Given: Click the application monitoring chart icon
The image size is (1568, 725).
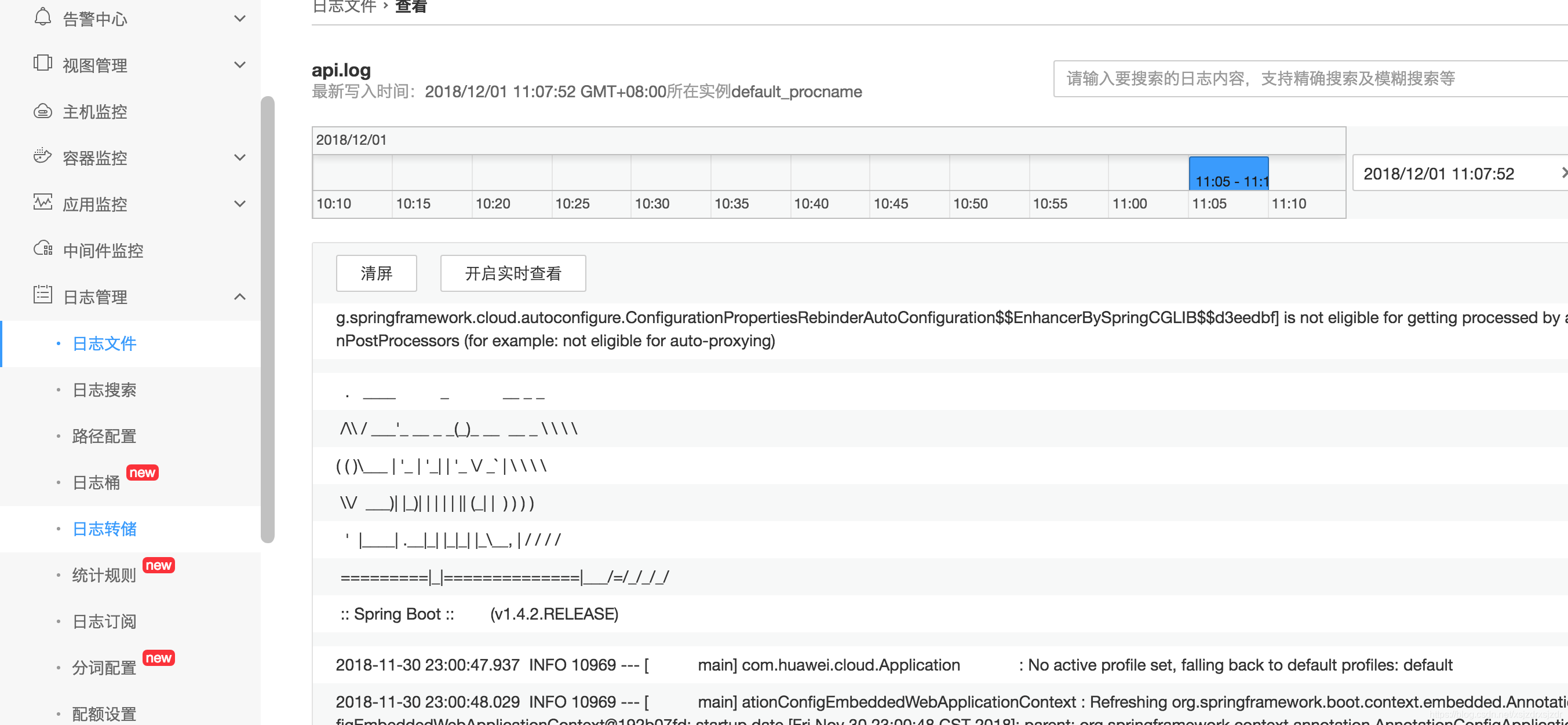Looking at the screenshot, I should (x=43, y=202).
